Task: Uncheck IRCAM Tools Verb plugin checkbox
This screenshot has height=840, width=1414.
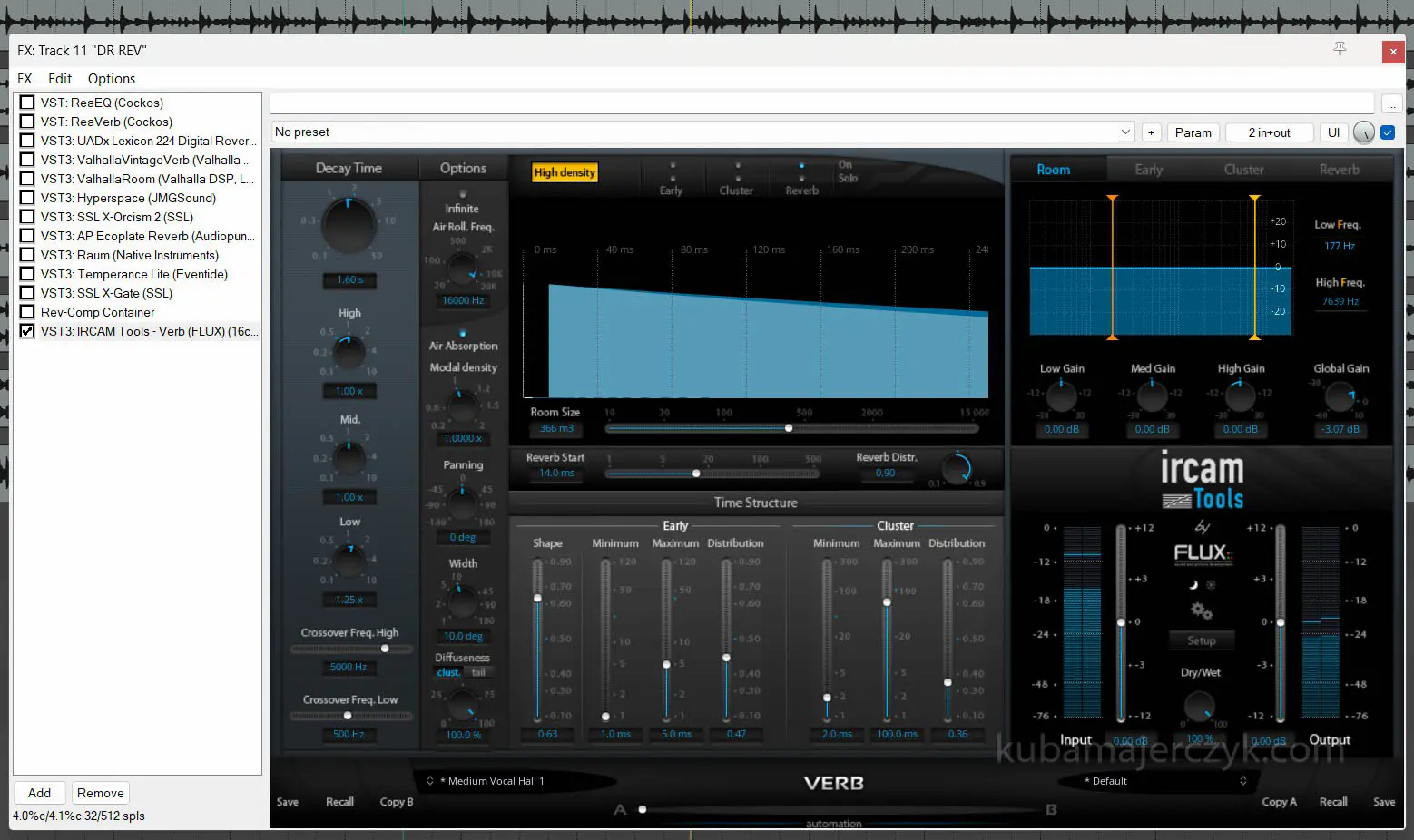Action: coord(27,331)
